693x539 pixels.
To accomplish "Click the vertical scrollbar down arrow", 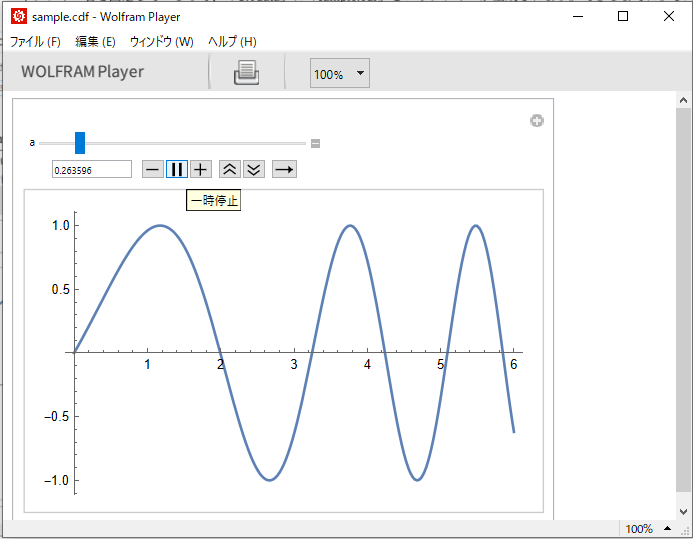I will coord(683,512).
